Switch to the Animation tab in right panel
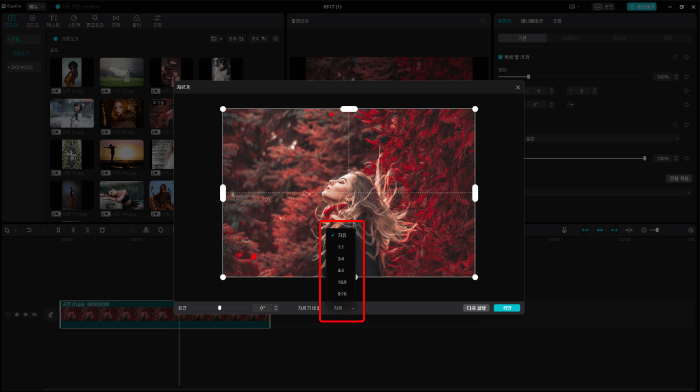700x392 pixels. point(532,21)
